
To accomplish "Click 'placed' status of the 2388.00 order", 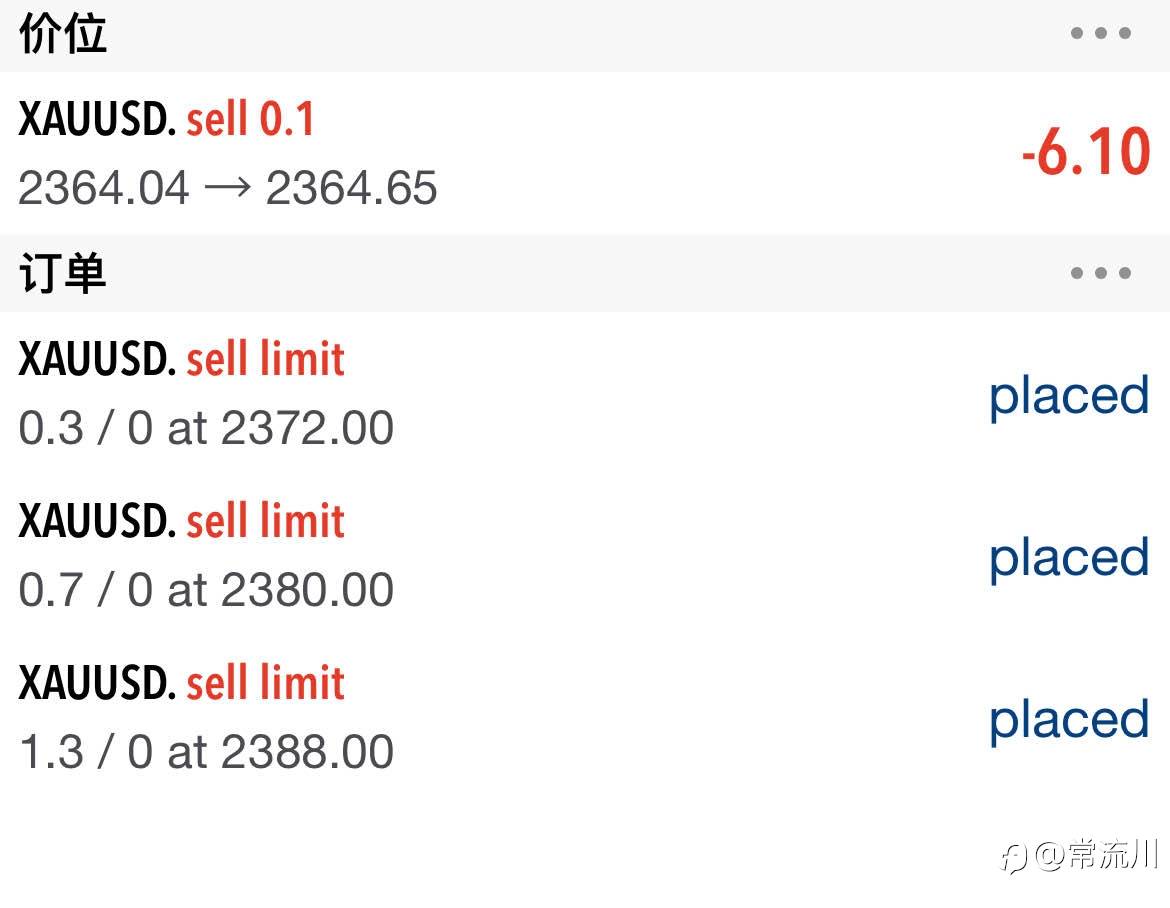I will tap(1069, 720).
